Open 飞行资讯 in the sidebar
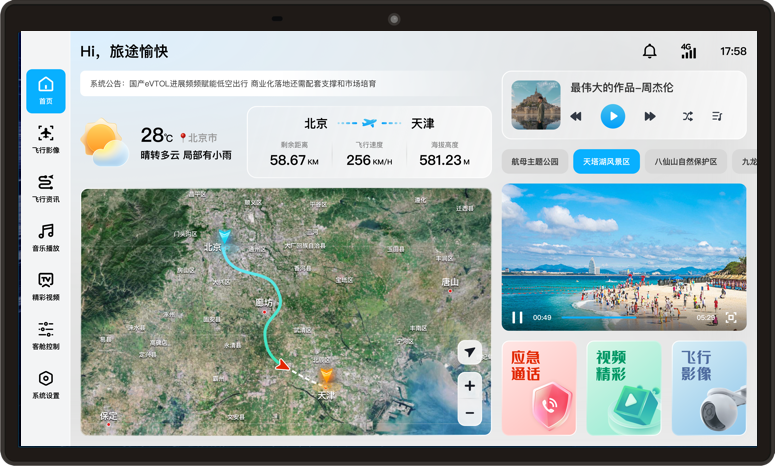Image resolution: width=775 pixels, height=466 pixels. pos(46,185)
